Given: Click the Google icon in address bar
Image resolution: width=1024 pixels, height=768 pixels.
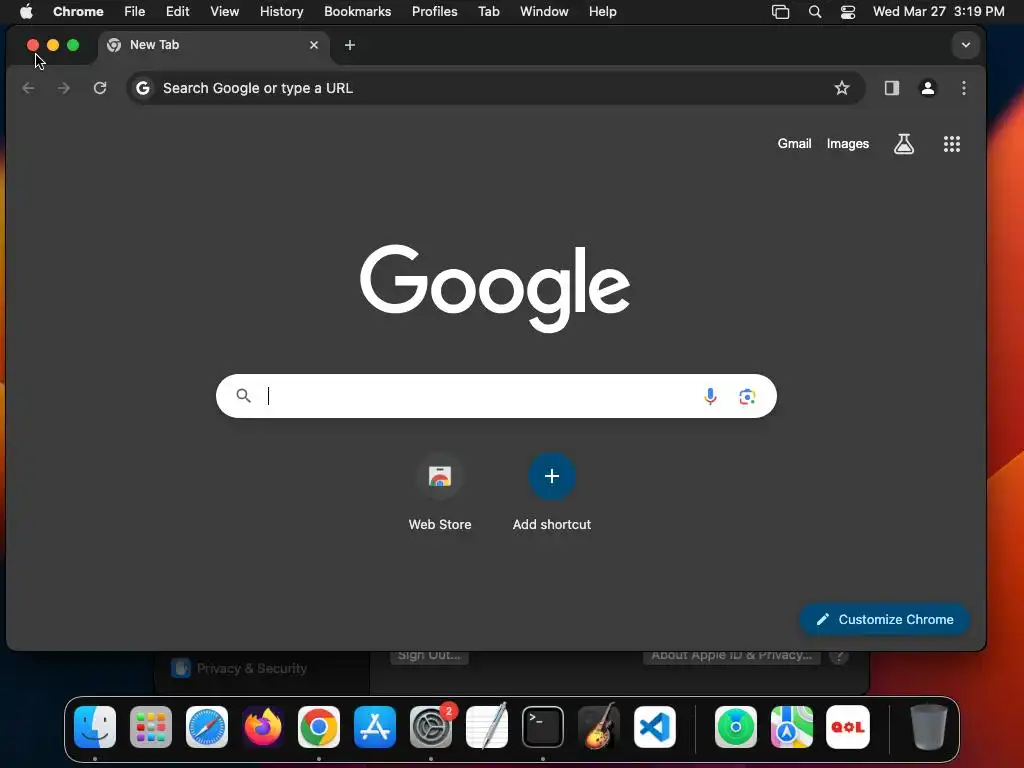Looking at the screenshot, I should pos(143,88).
